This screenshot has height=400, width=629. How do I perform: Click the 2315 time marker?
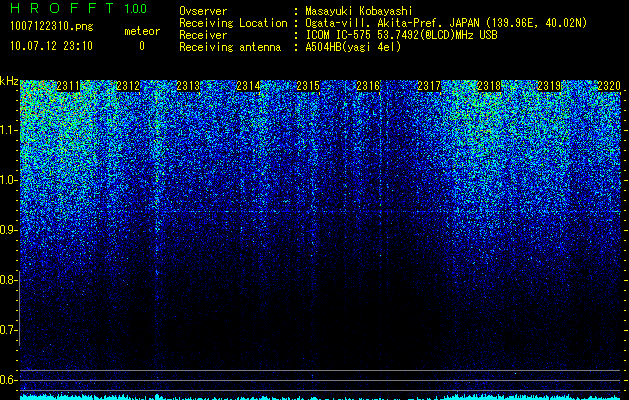click(x=308, y=86)
